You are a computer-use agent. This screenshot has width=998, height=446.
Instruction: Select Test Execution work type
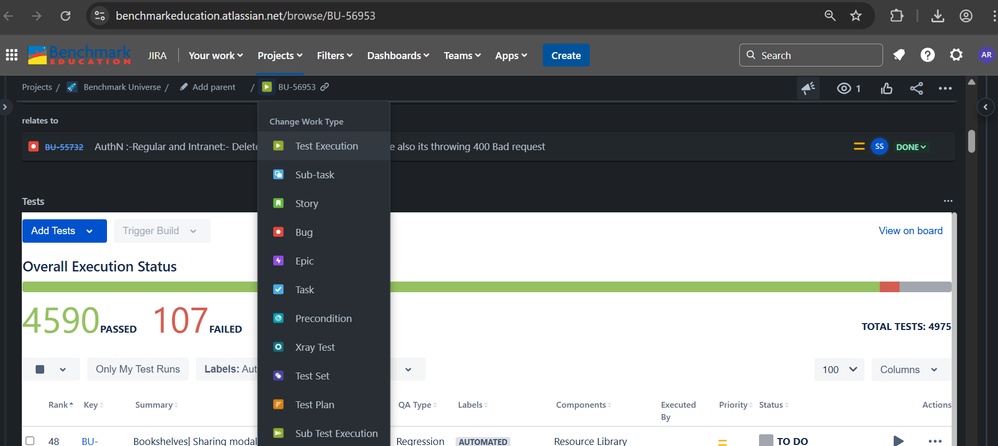[324, 146]
